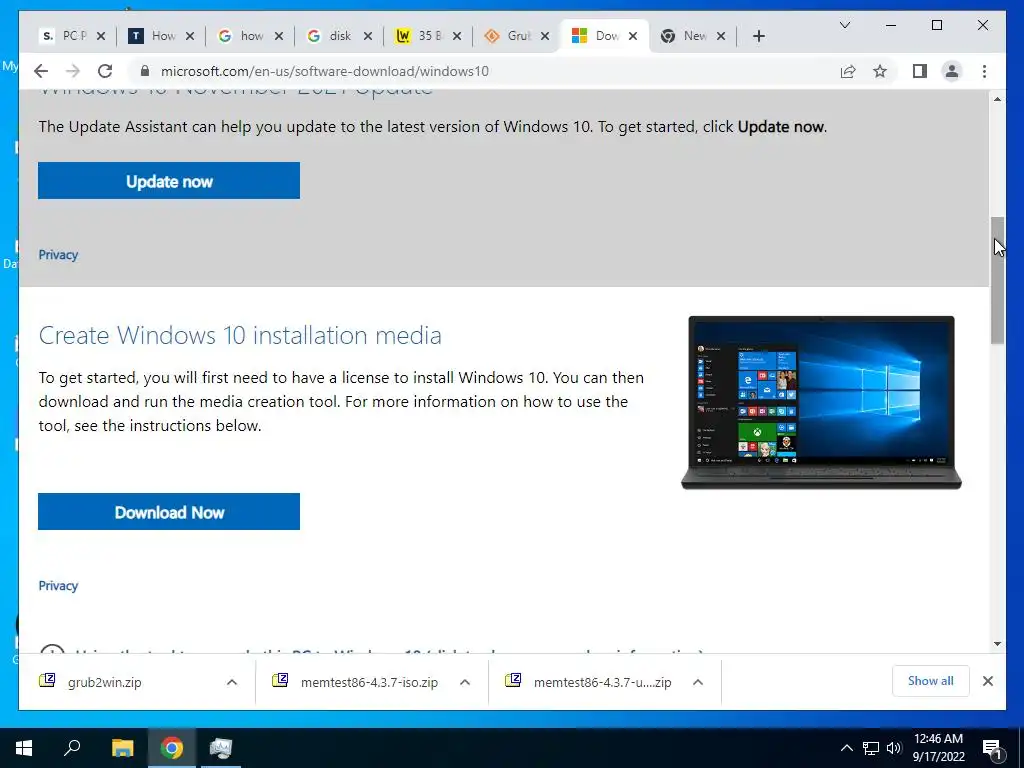Viewport: 1024px width, 768px height.
Task: Open the Windows Start menu
Action: [24, 748]
